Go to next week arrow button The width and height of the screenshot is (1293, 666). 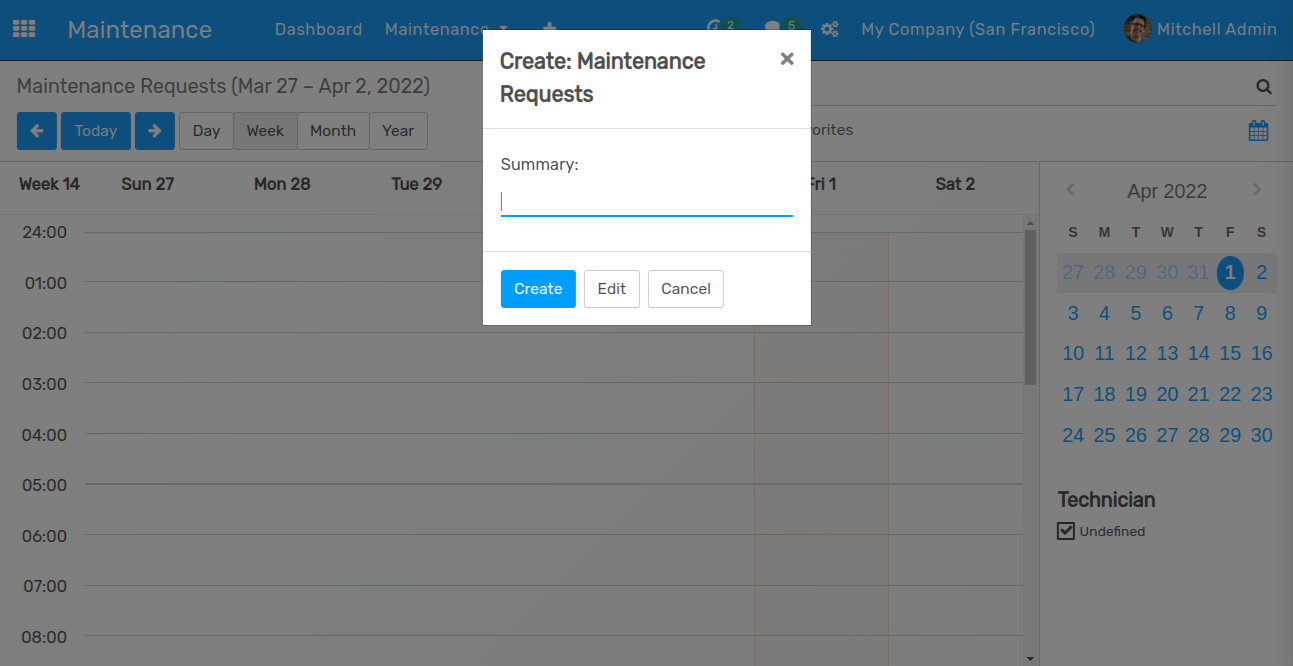155,131
